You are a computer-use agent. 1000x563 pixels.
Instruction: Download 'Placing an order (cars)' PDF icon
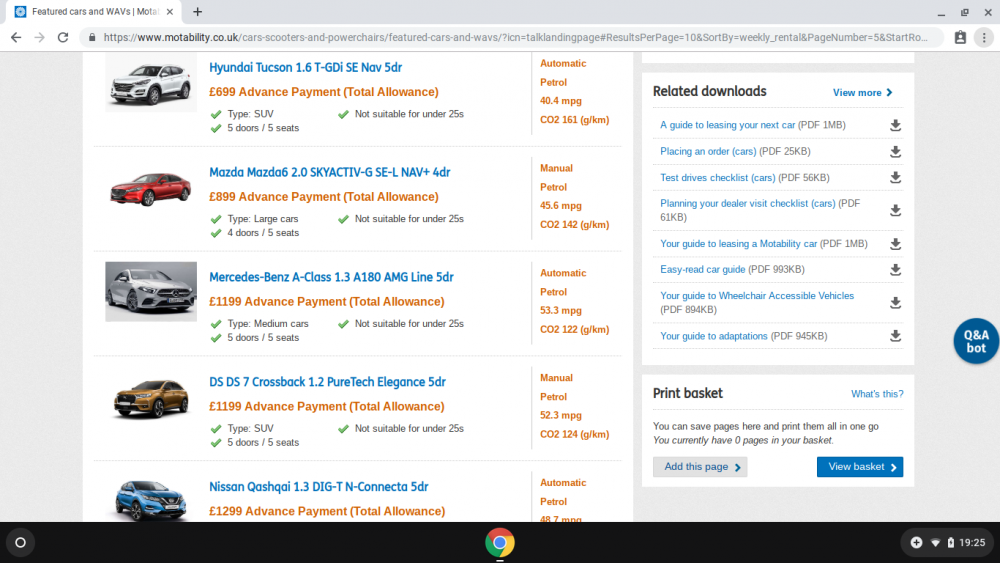pyautogui.click(x=895, y=152)
